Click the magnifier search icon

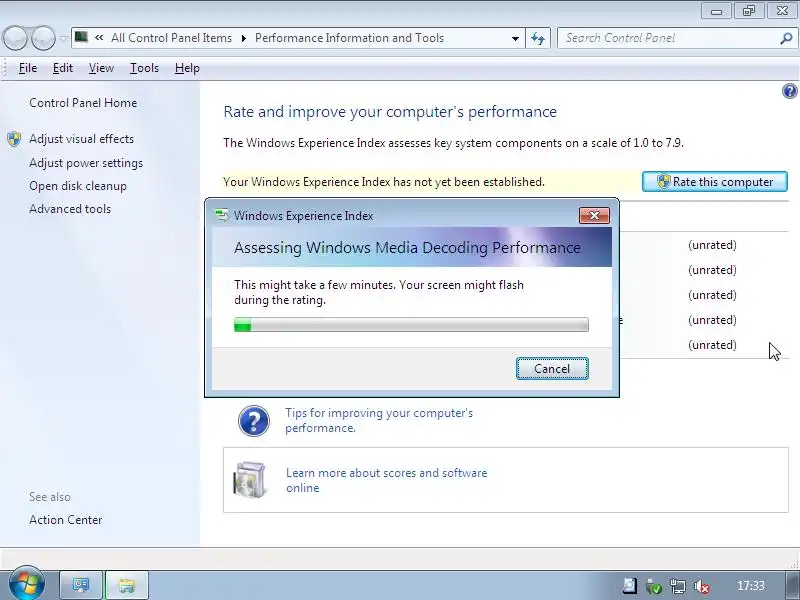786,38
